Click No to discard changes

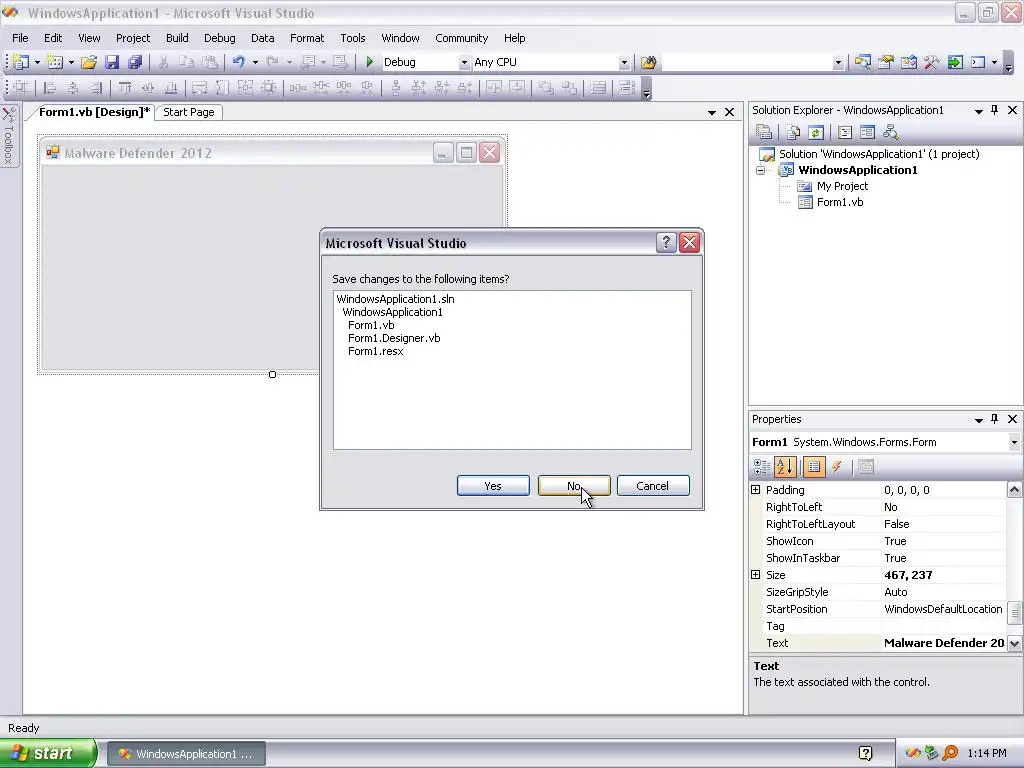tap(574, 486)
